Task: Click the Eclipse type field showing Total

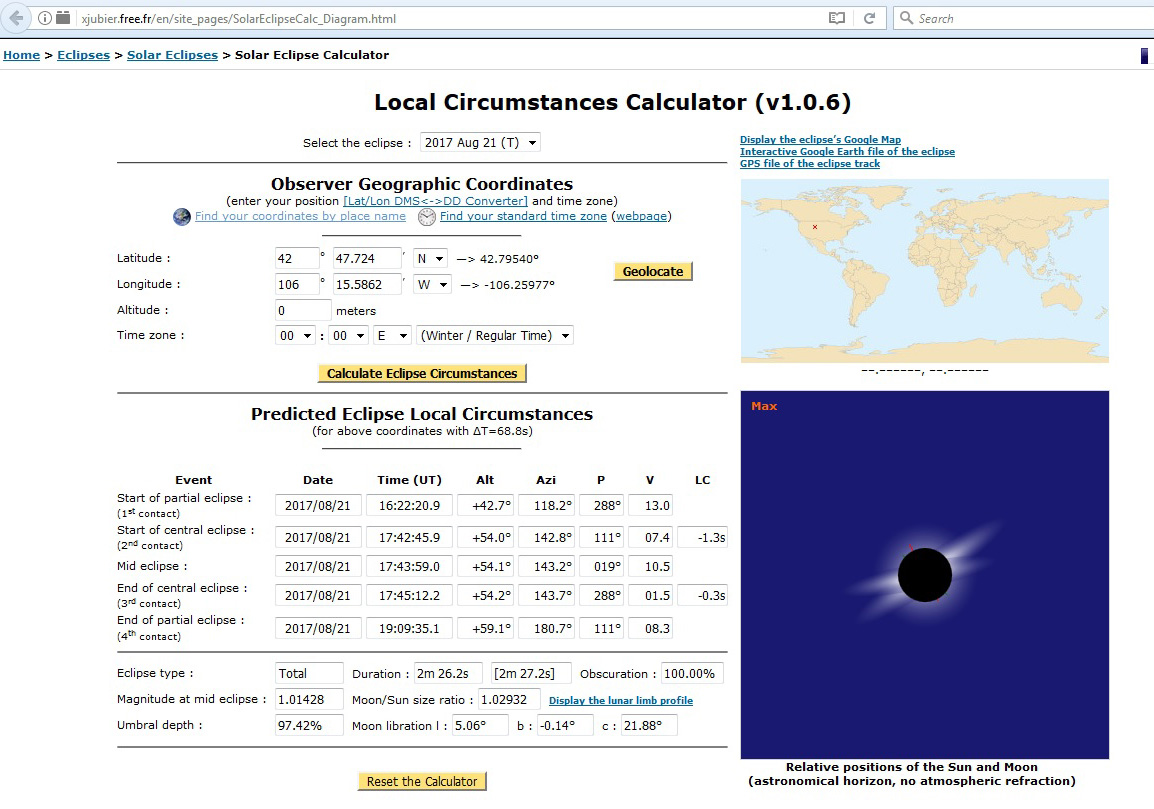Action: [309, 674]
